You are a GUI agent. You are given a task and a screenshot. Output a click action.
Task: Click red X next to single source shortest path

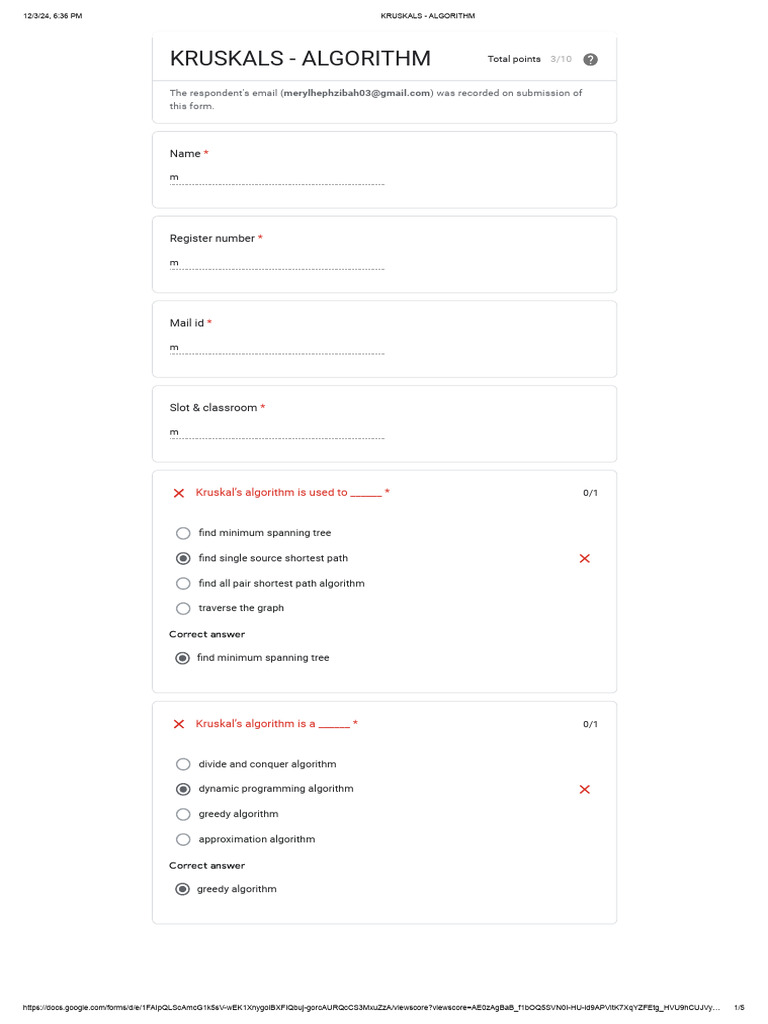(x=585, y=558)
